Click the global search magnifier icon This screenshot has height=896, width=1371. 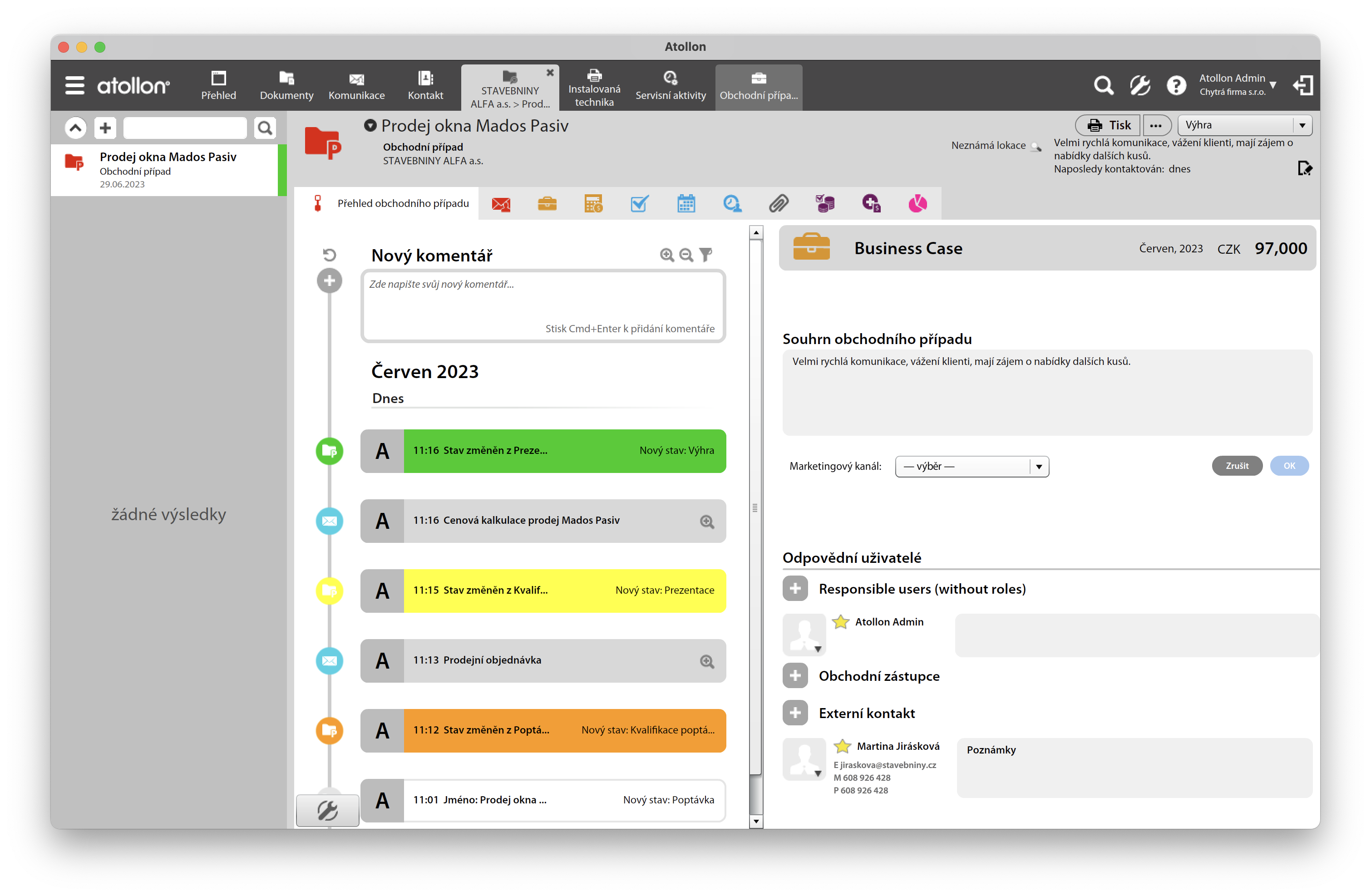1103,86
